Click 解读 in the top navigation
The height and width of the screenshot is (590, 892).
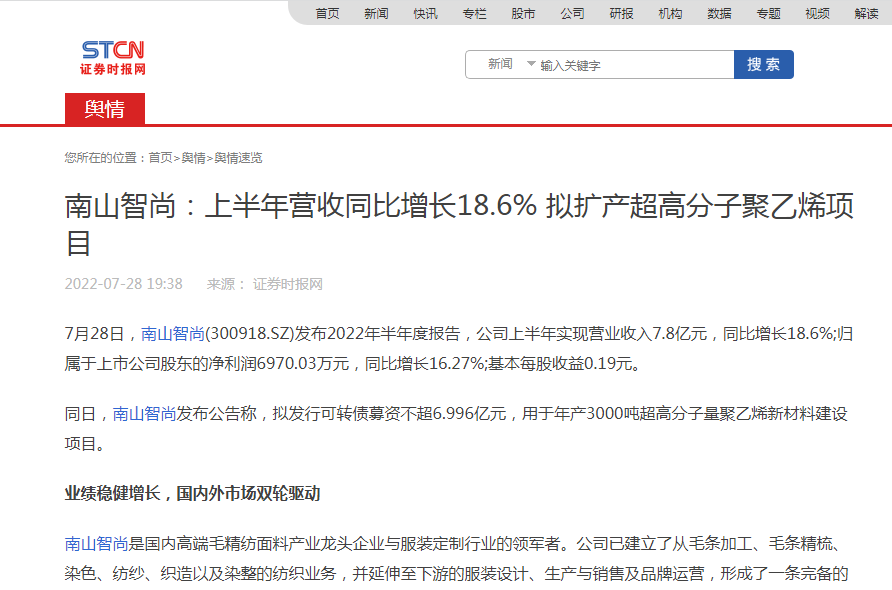(x=866, y=13)
